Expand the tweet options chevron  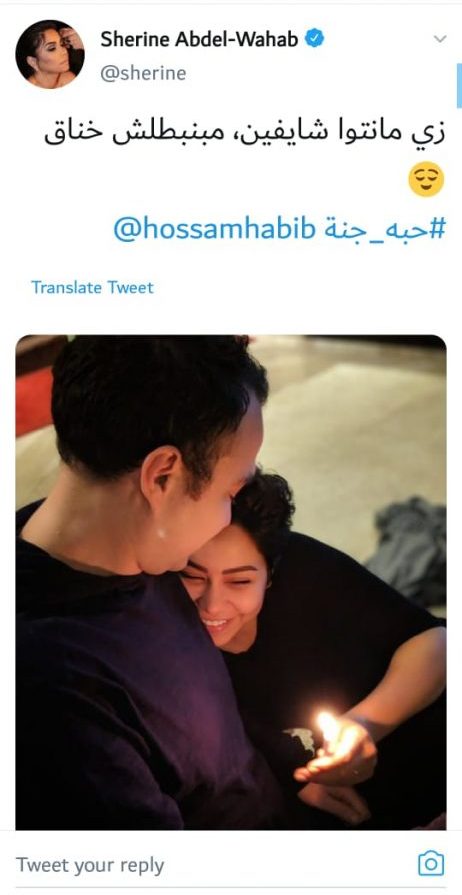point(439,39)
